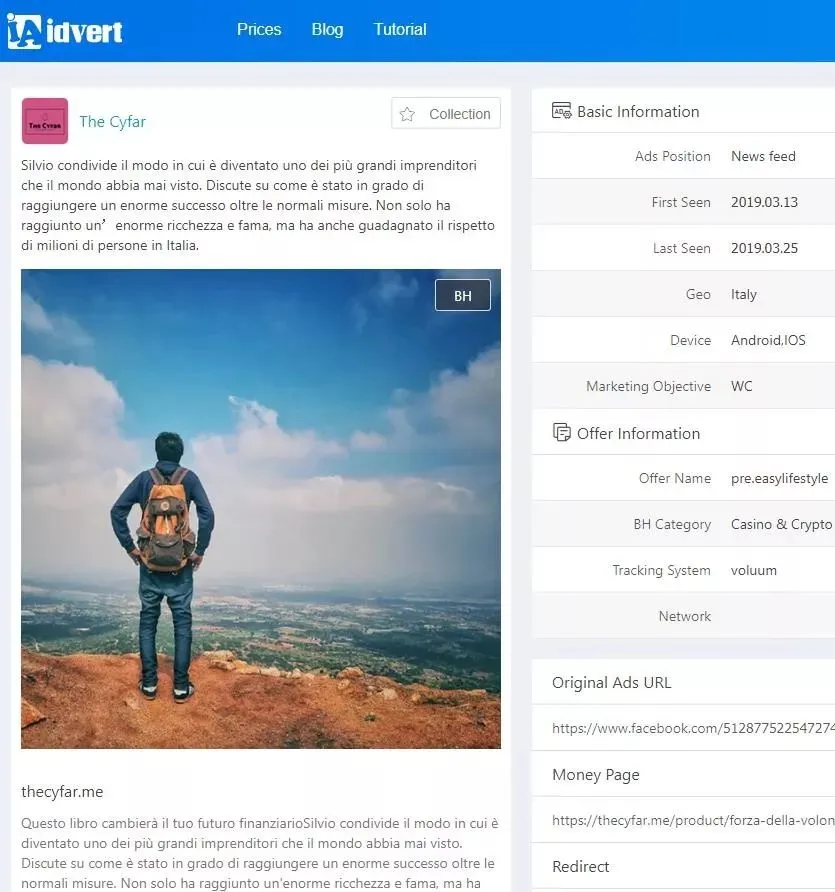This screenshot has width=835, height=892.
Task: Select BH Category value Casino & Crypto
Action: coord(782,525)
